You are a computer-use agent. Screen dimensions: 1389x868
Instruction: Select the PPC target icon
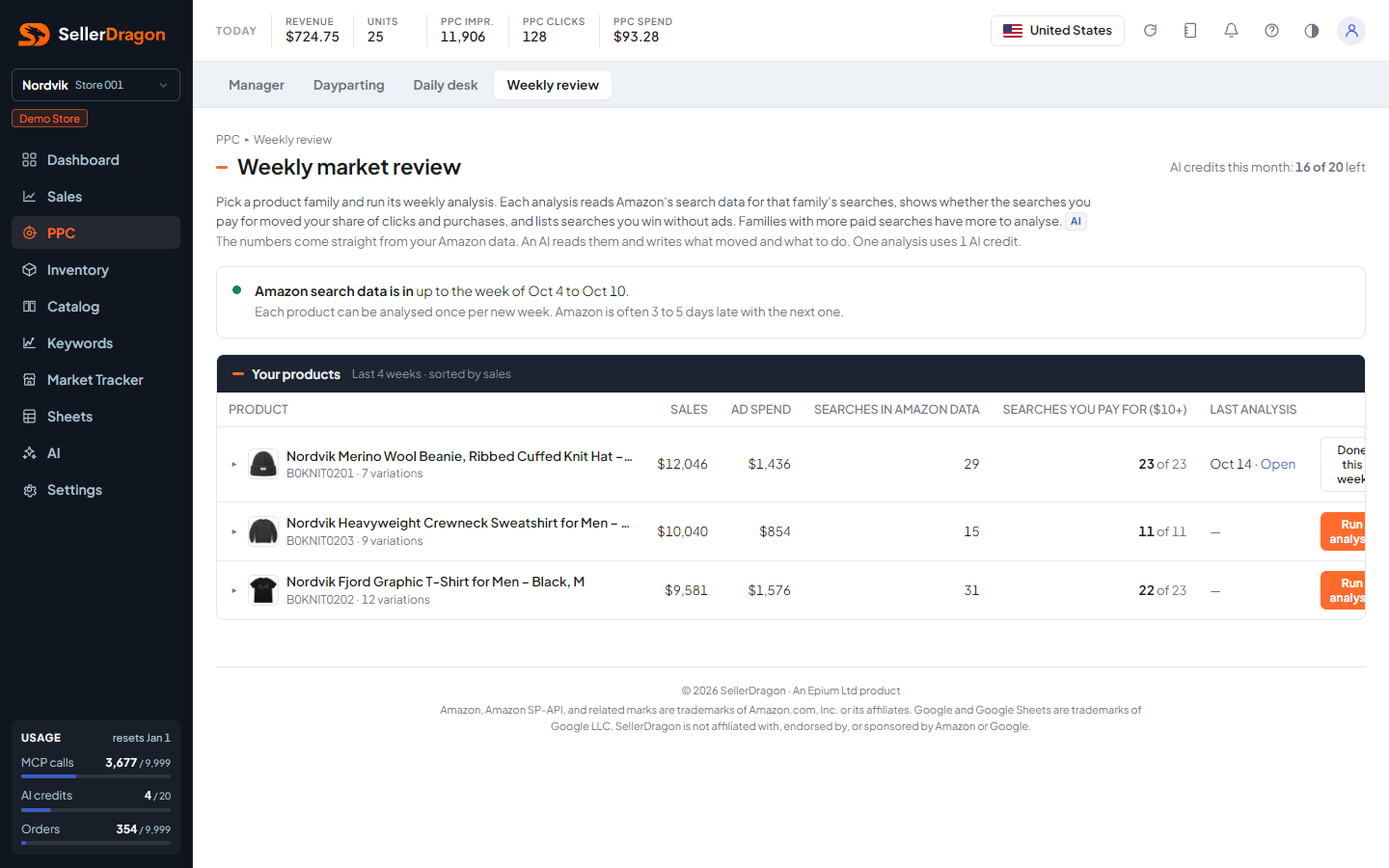[30, 233]
